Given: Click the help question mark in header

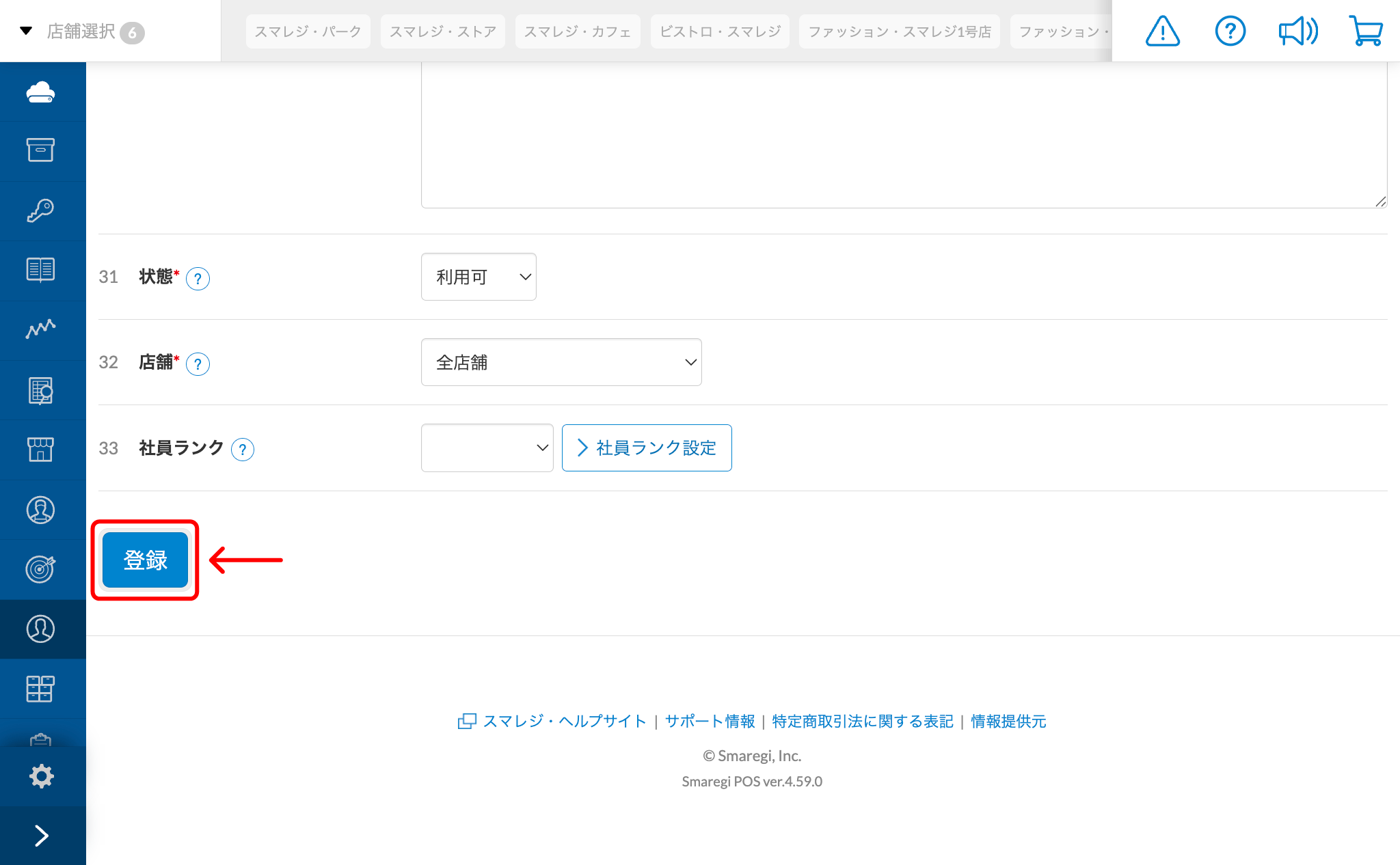Looking at the screenshot, I should (1230, 31).
